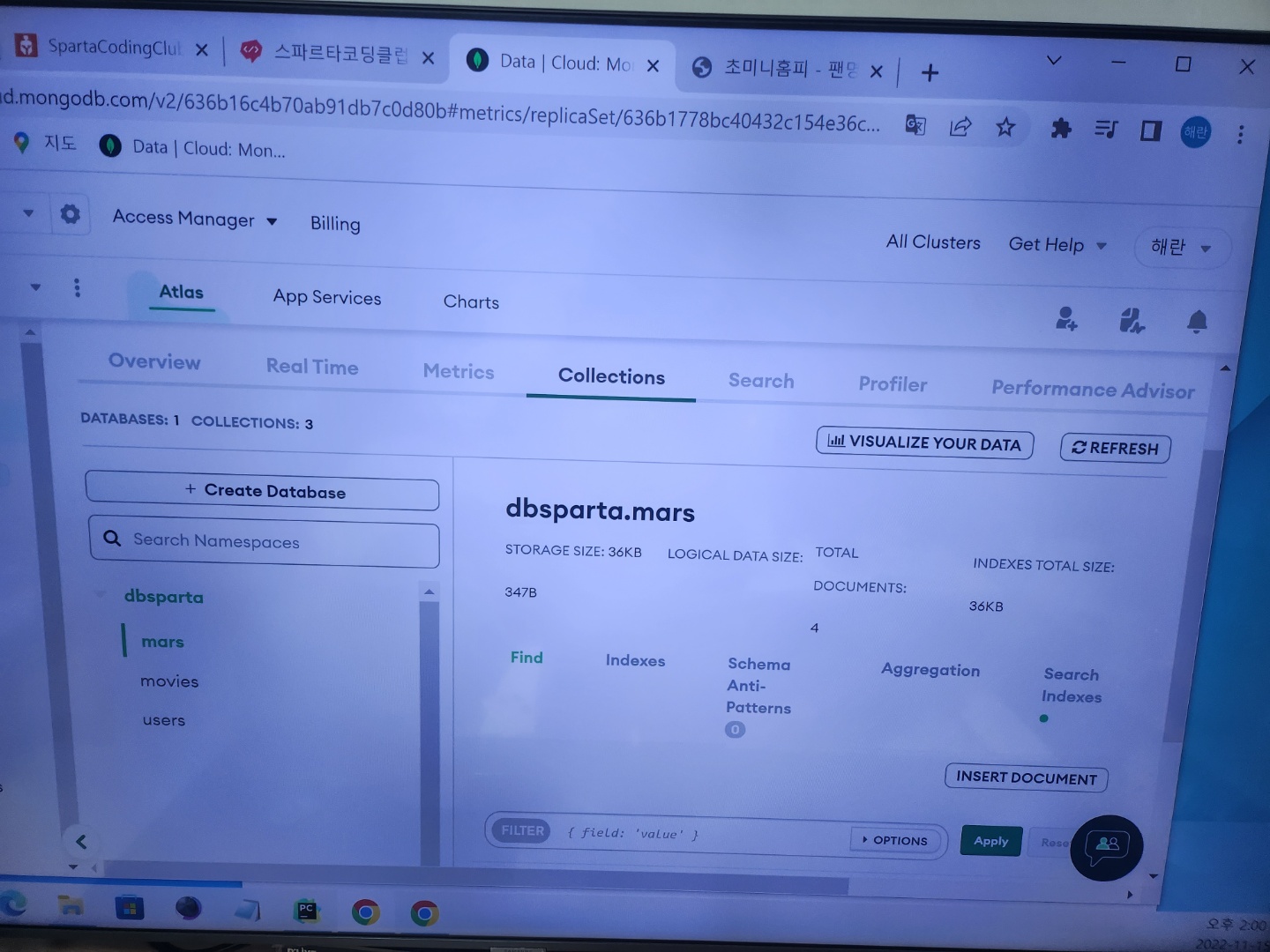This screenshot has width=1270, height=952.
Task: Open the Real Time tab
Action: [x=312, y=367]
